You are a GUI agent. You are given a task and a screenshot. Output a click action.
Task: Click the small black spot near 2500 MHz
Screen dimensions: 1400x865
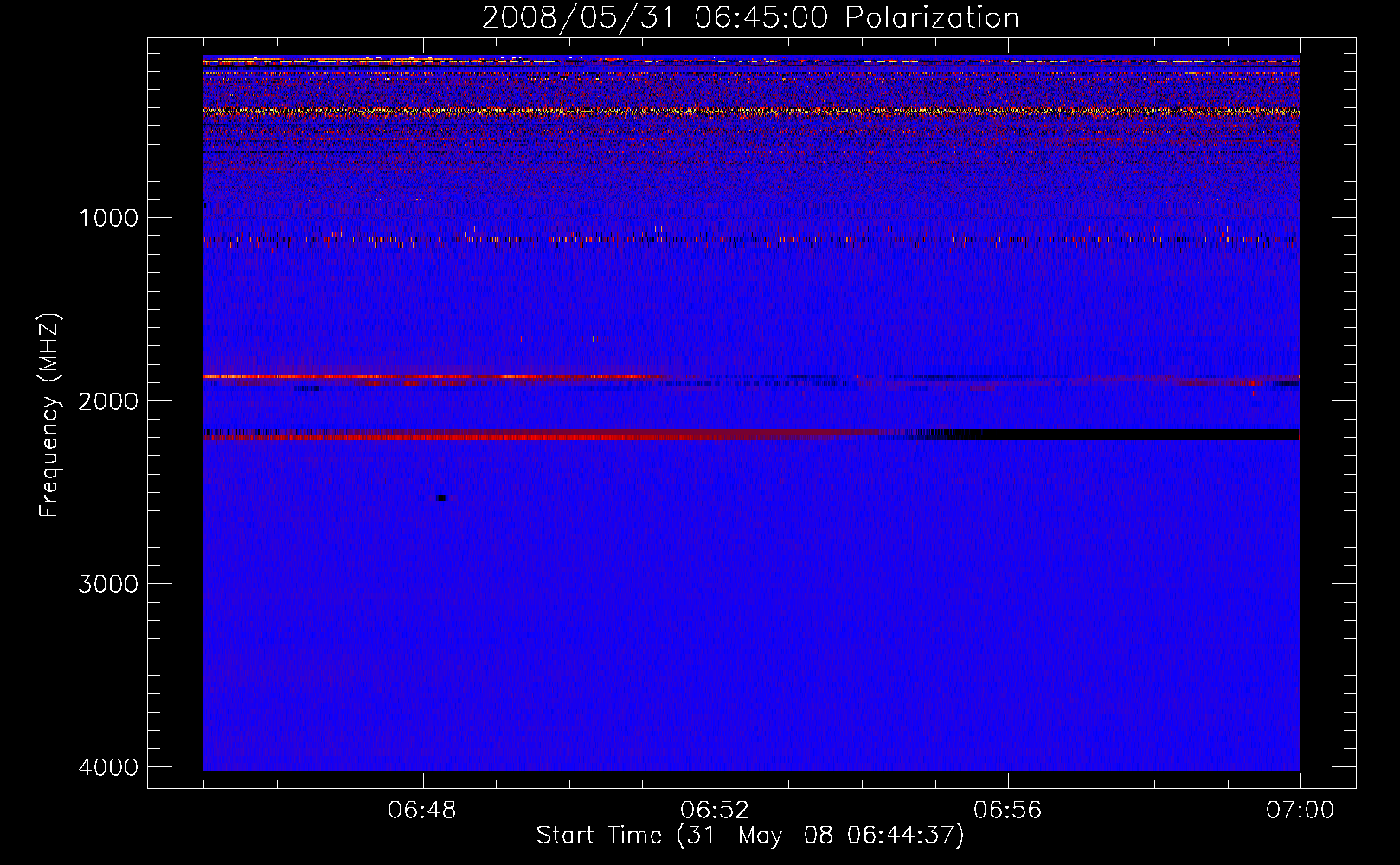(440, 497)
